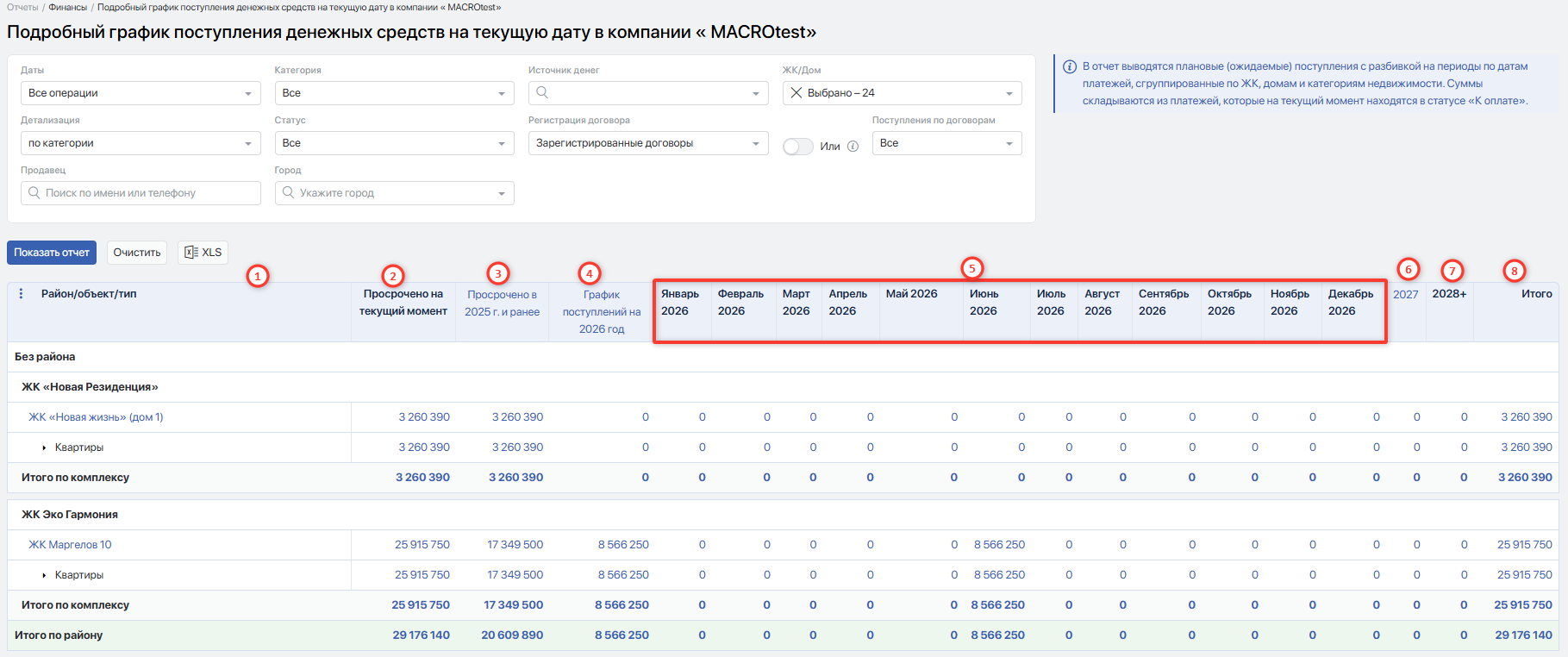Screen dimensions: 1568x657
Task: Click Итого по комплексу label above ЖК Эко Гармония
Action: pos(75,478)
